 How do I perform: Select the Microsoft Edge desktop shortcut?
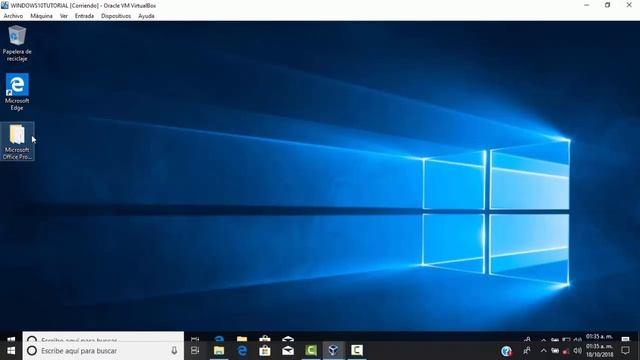[17, 92]
